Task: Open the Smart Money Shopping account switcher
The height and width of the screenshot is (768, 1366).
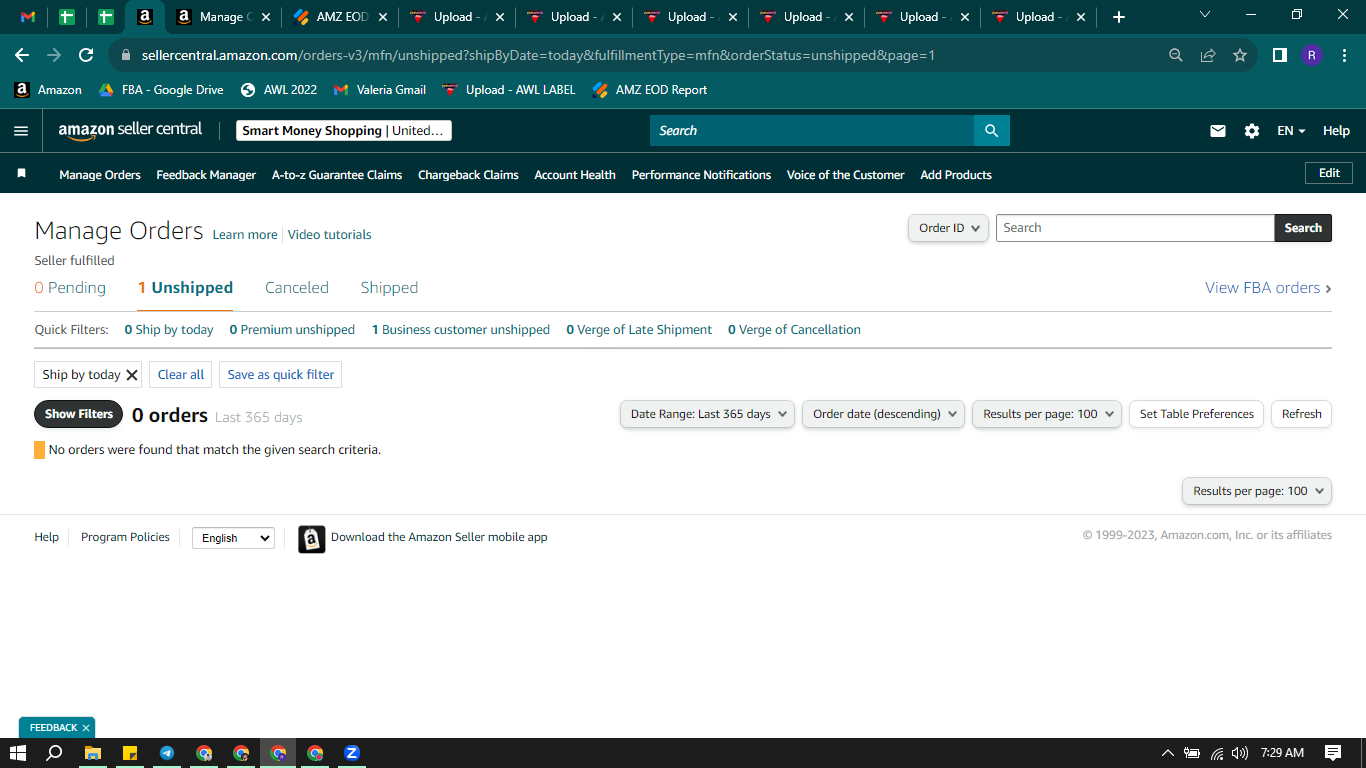Action: pyautogui.click(x=344, y=131)
